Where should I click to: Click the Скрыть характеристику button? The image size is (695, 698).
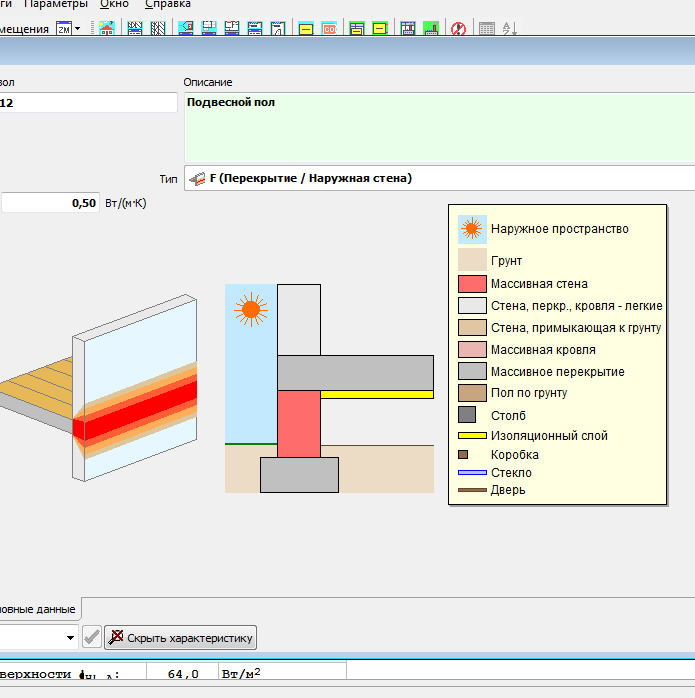(x=180, y=637)
